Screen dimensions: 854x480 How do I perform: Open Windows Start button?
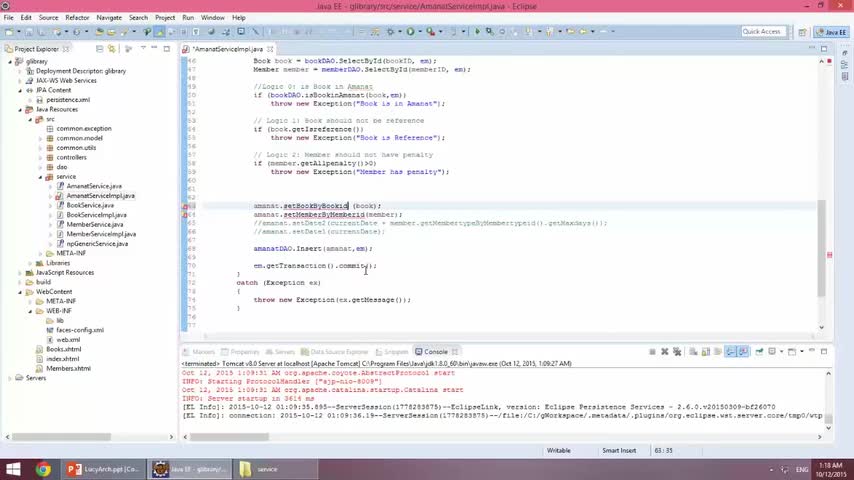tap(13, 469)
